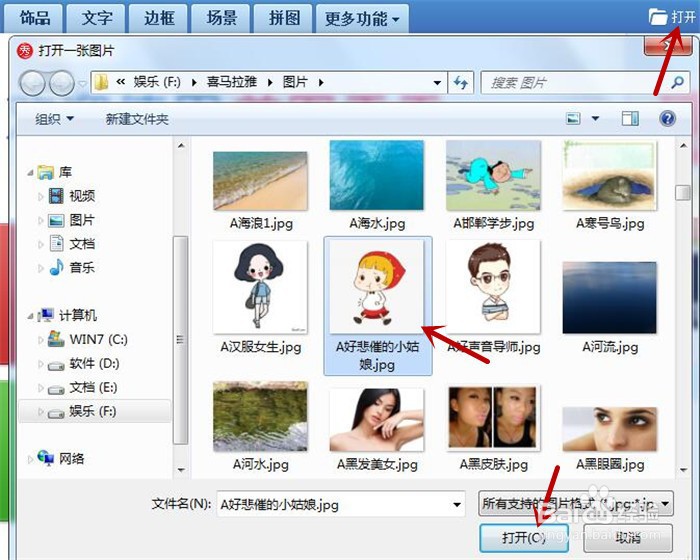Click 新建文件夹 button

point(137,119)
